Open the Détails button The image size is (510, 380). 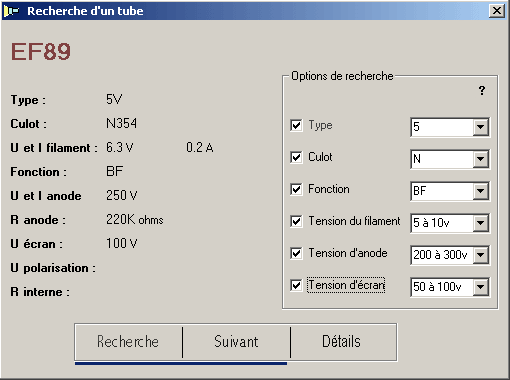343,342
